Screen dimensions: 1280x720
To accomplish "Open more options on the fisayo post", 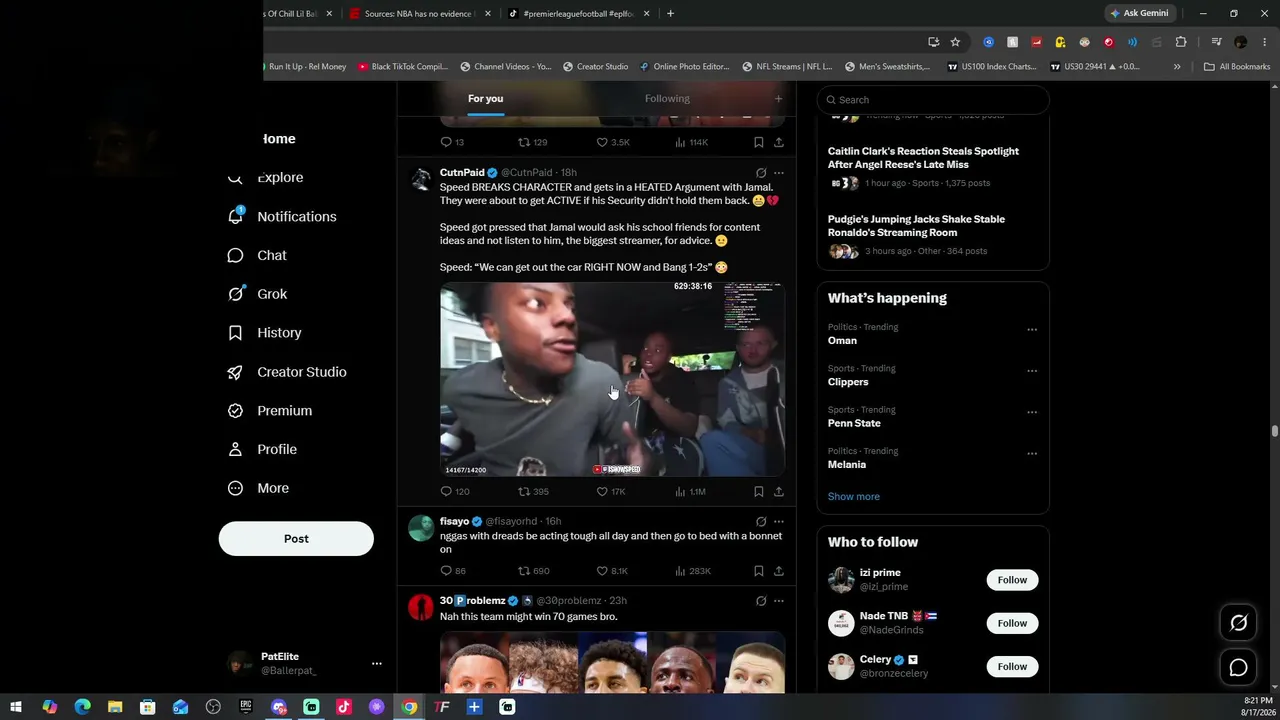I will click(x=779, y=522).
